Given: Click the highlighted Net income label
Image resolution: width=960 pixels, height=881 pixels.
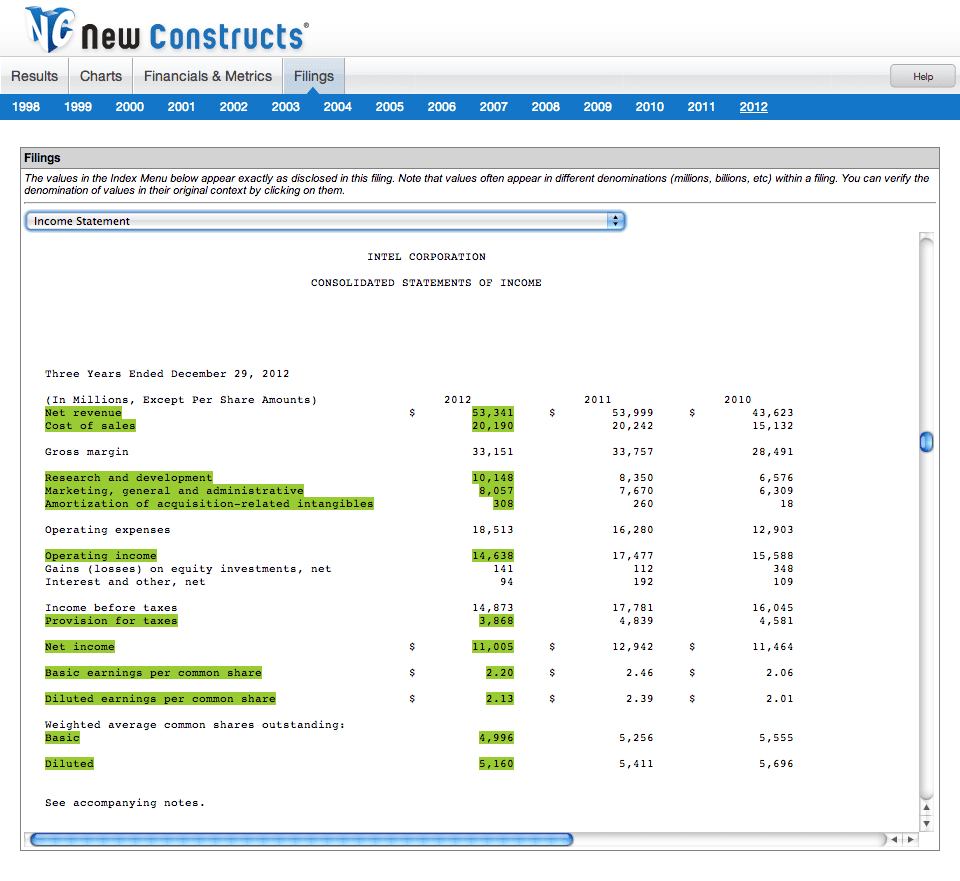Looking at the screenshot, I should pyautogui.click(x=80, y=647).
